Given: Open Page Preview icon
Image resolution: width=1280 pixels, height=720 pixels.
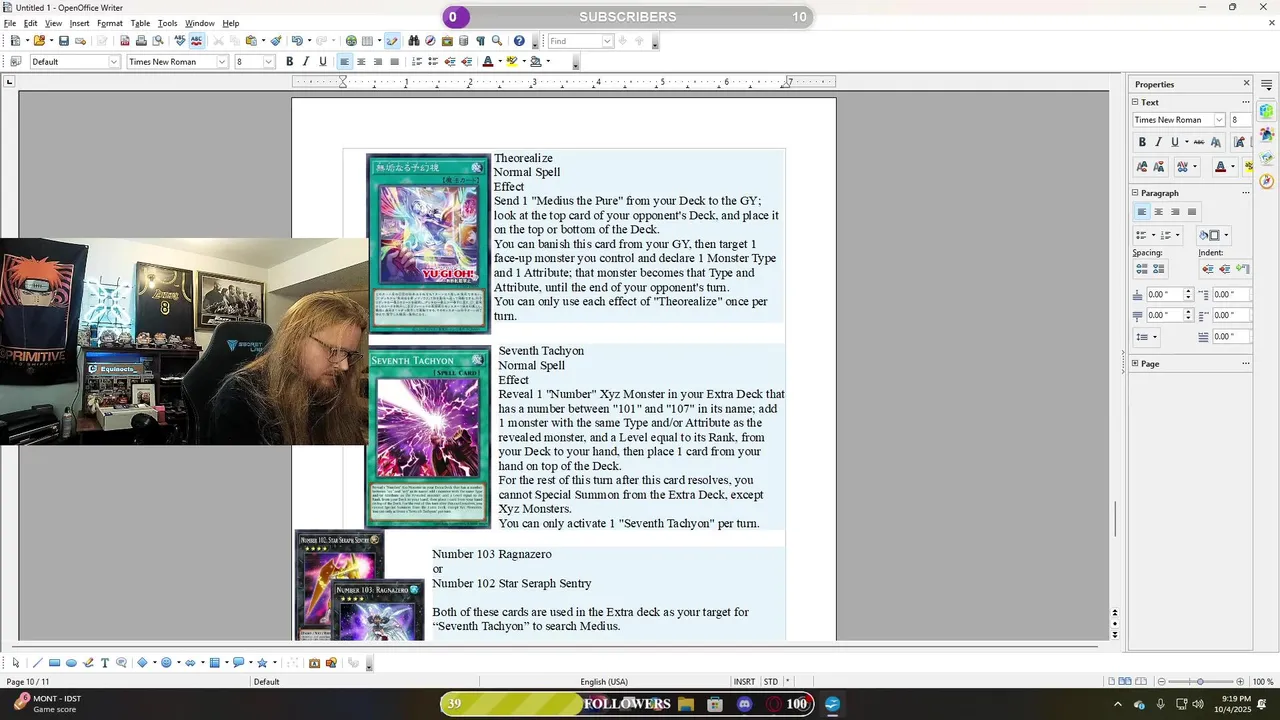Looking at the screenshot, I should (x=157, y=41).
